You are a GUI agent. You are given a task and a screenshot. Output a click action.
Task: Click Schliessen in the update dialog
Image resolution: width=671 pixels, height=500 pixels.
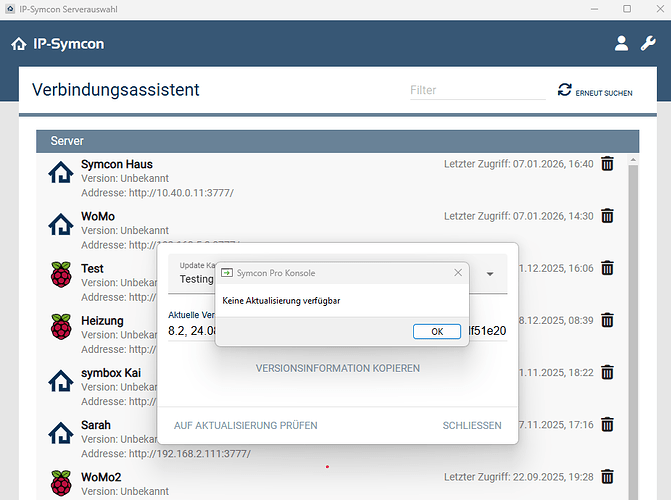click(x=472, y=426)
